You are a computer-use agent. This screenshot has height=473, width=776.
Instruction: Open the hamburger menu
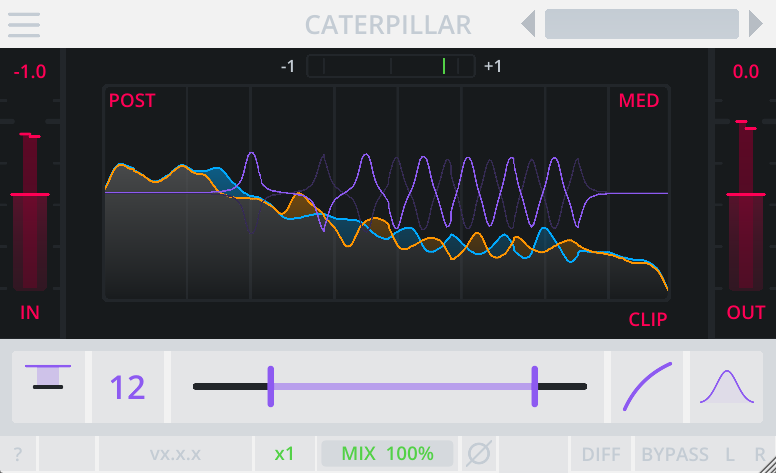(24, 25)
